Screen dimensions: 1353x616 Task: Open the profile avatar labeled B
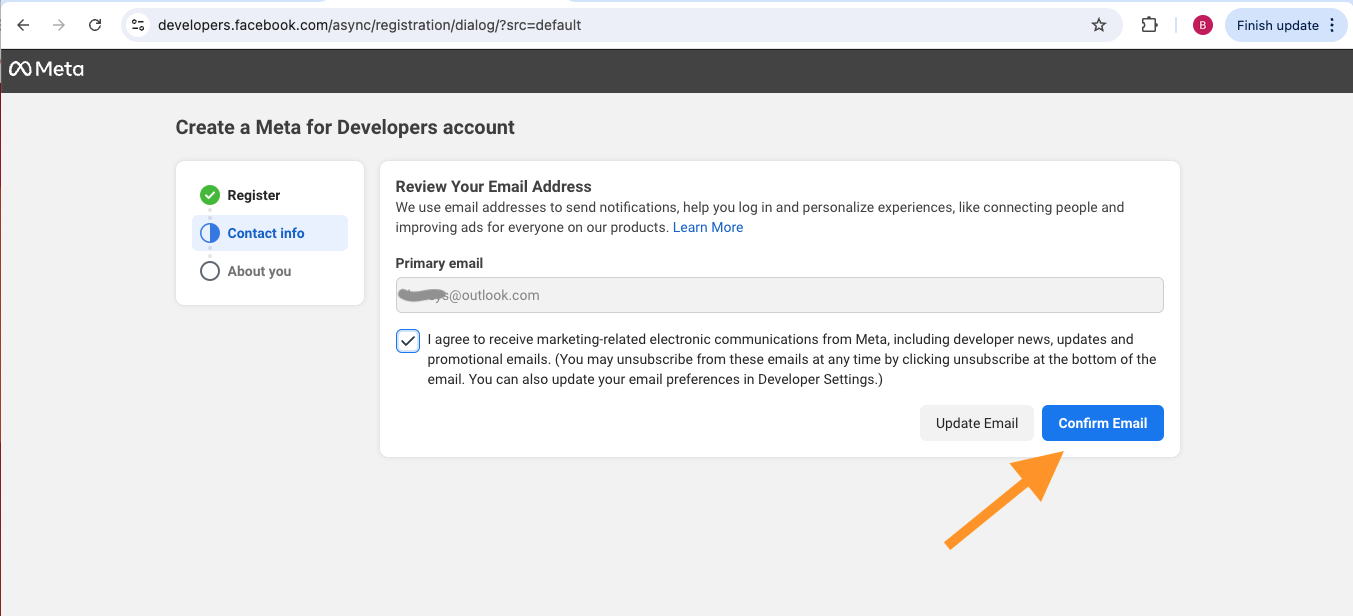1203,25
